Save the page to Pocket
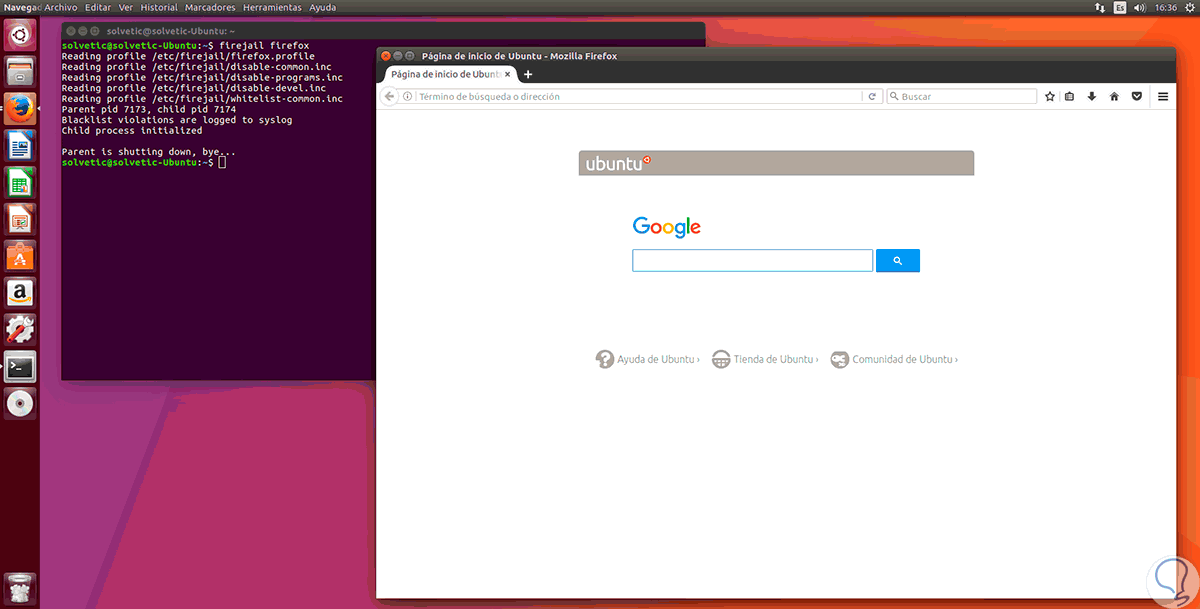The width and height of the screenshot is (1200, 609). click(x=1137, y=96)
